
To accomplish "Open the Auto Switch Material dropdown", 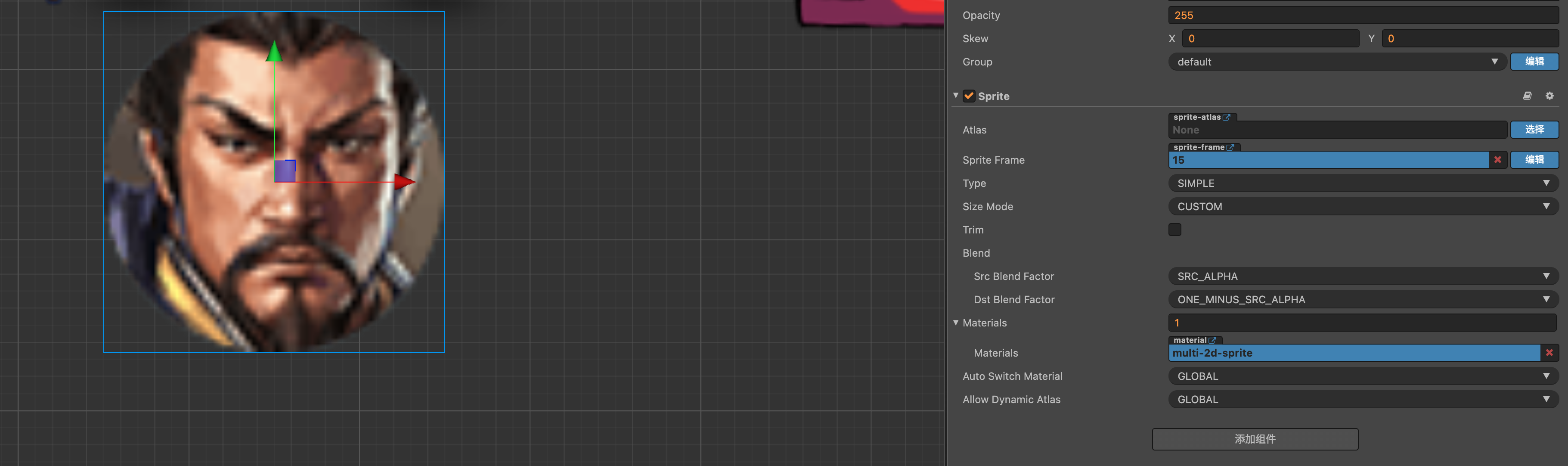I will click(x=1363, y=376).
